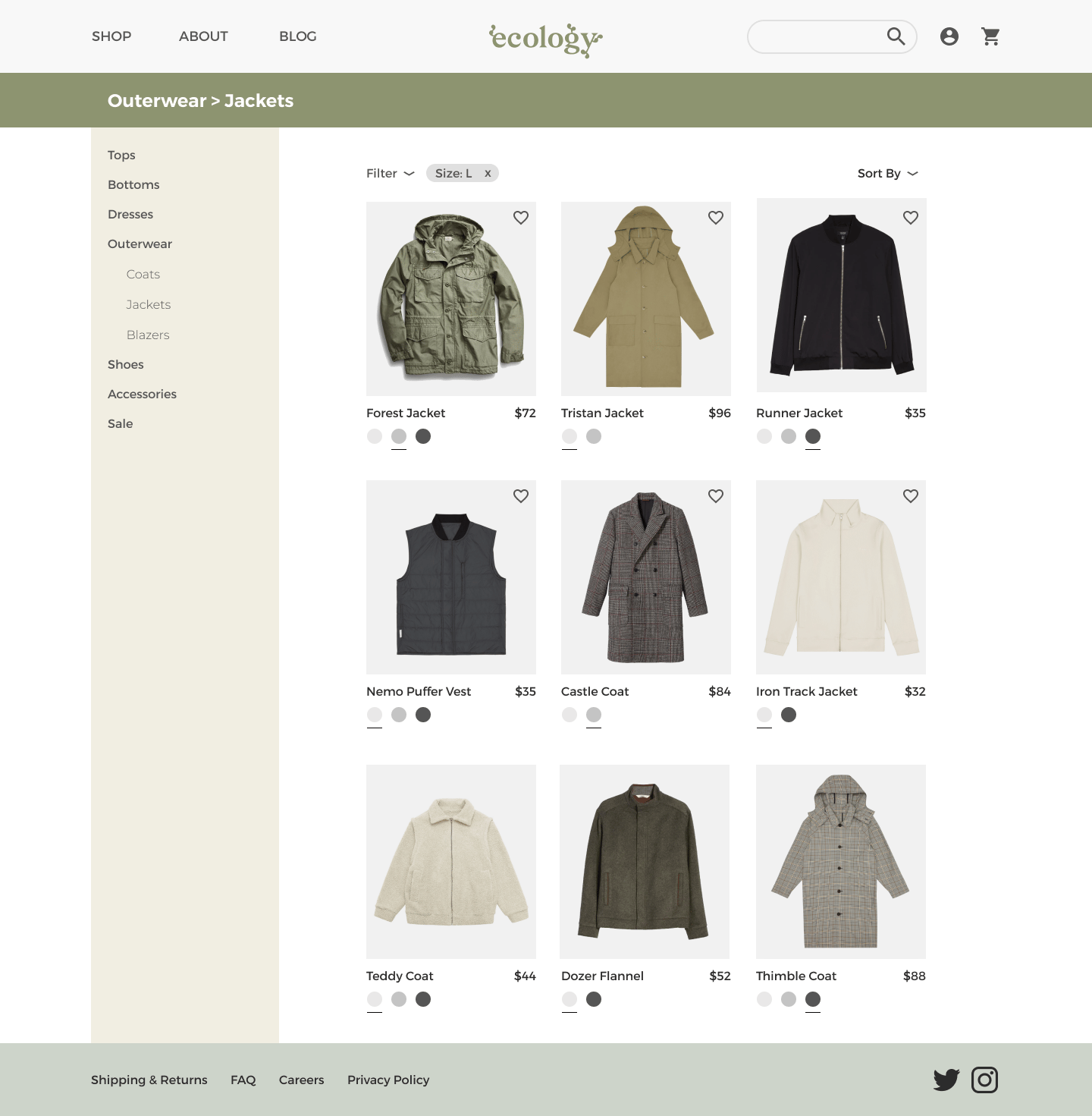Open the Instagram icon in footer
The image size is (1092, 1116).
pos(984,1080)
